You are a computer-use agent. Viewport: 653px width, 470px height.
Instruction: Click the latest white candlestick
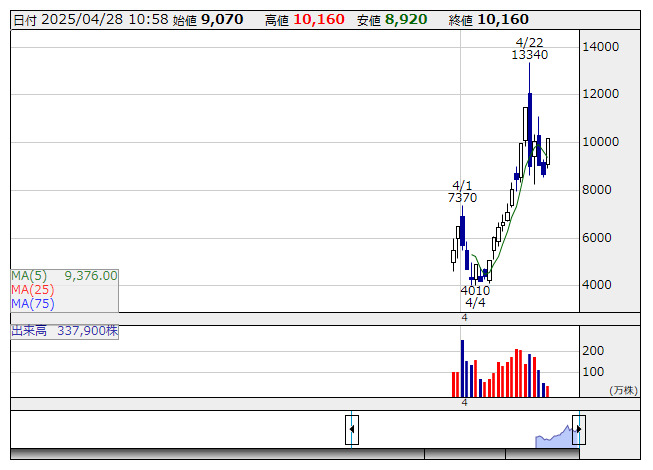[548, 152]
